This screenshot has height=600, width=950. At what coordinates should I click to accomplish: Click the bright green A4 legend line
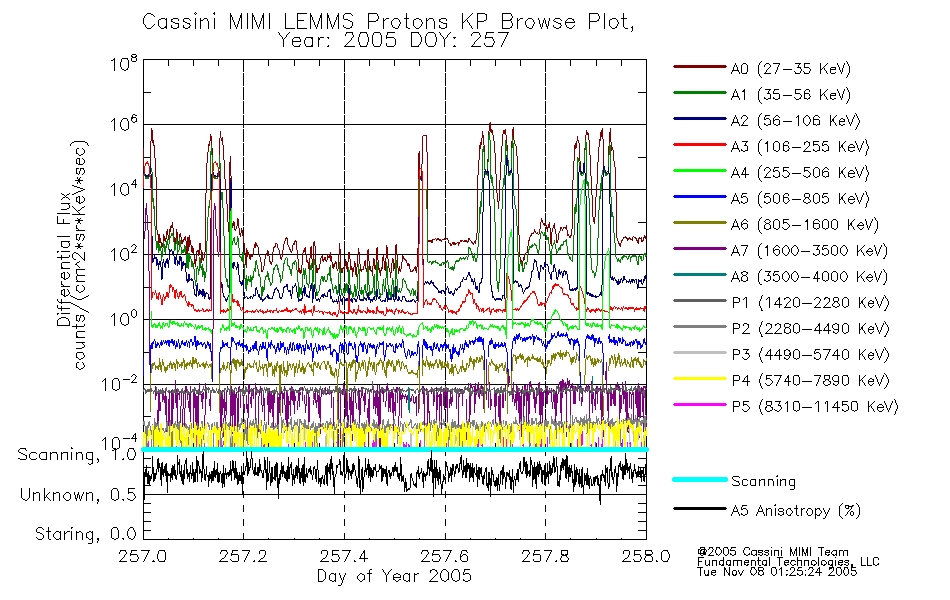[699, 171]
